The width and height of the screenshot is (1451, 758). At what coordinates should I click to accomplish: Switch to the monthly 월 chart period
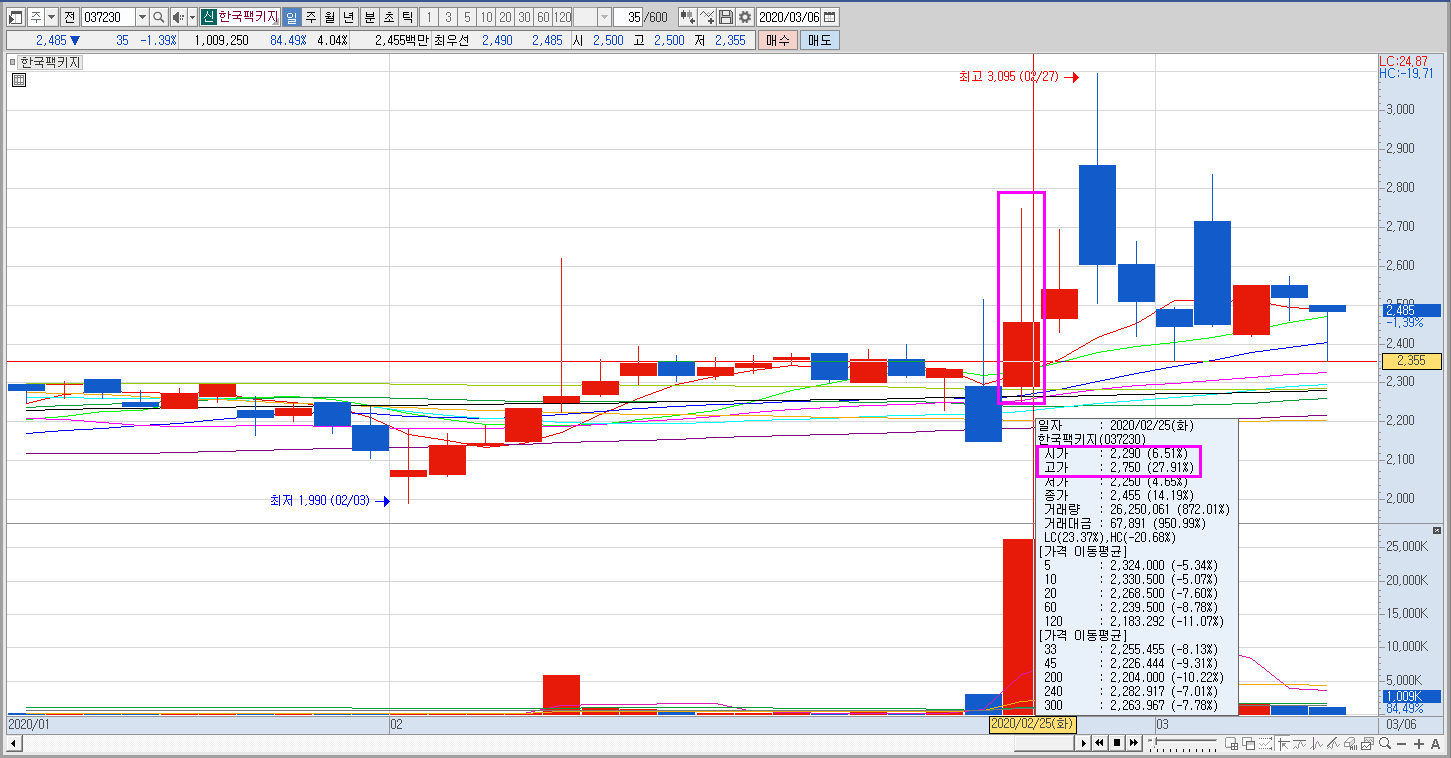pos(329,17)
